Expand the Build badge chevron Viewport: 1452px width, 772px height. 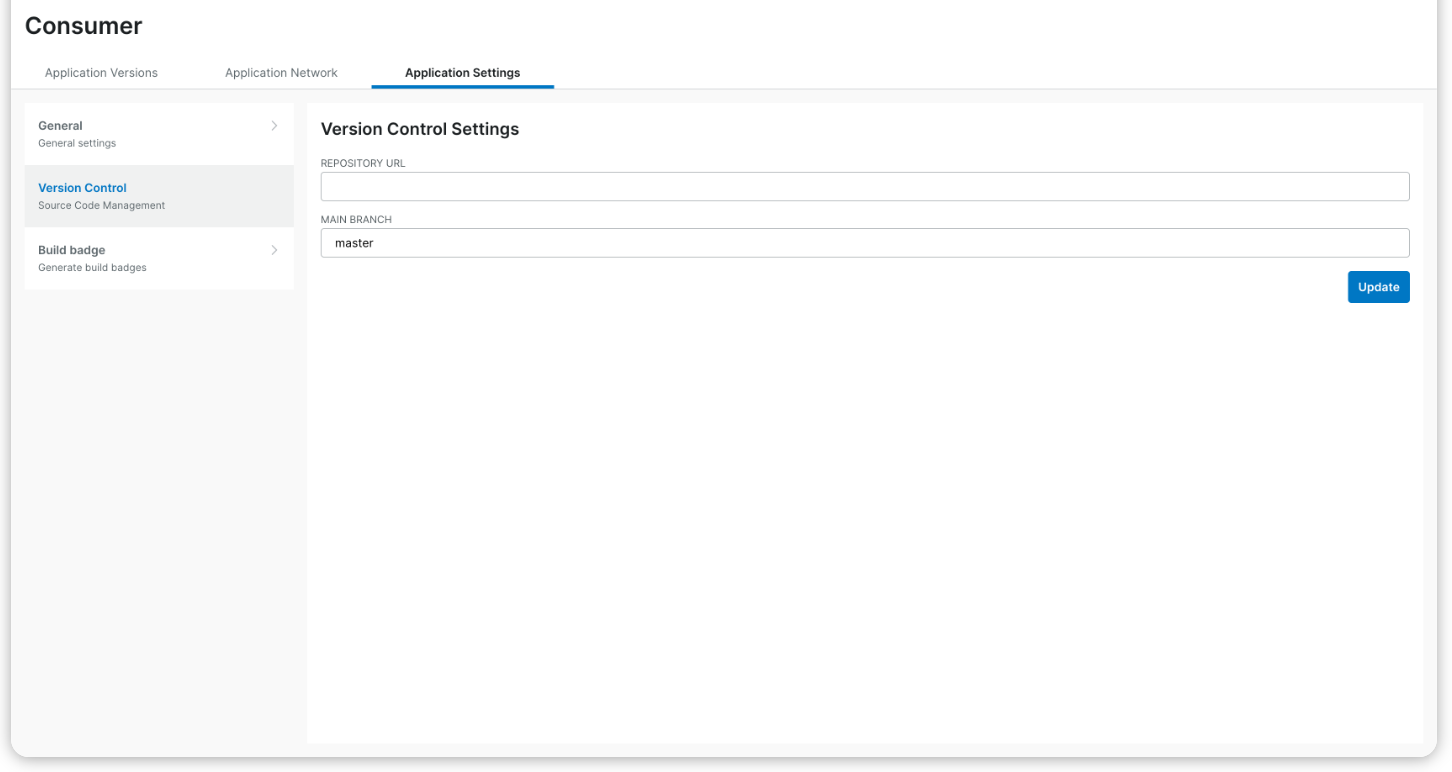coord(274,249)
